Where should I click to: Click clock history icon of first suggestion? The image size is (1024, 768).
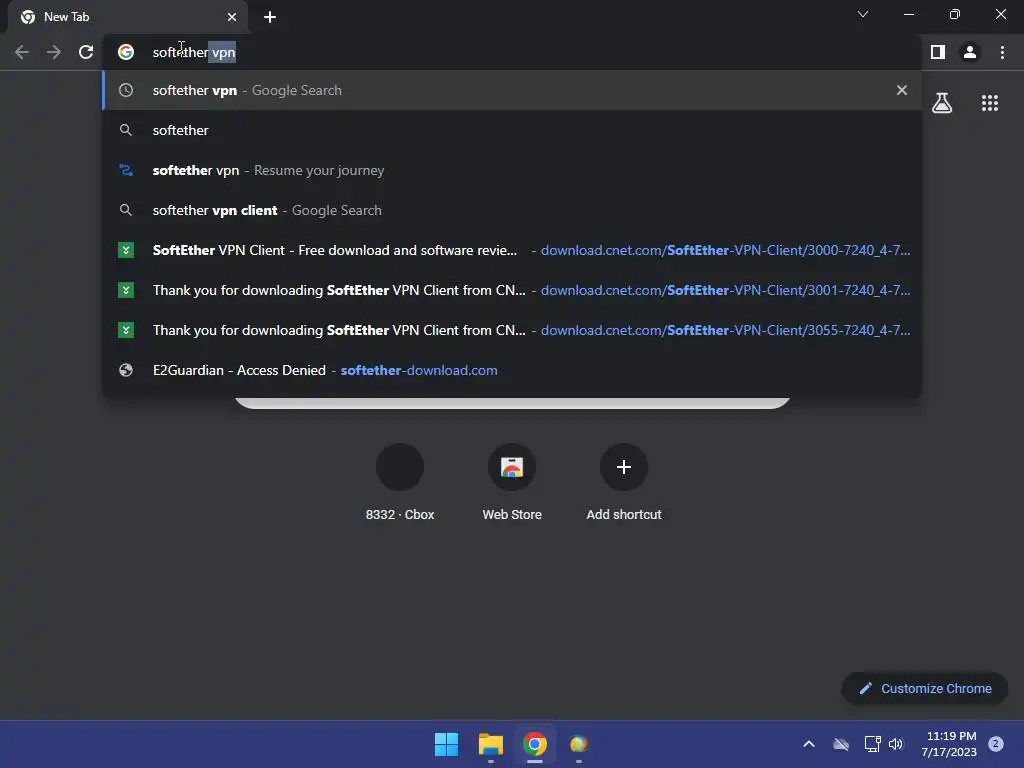pyautogui.click(x=126, y=90)
